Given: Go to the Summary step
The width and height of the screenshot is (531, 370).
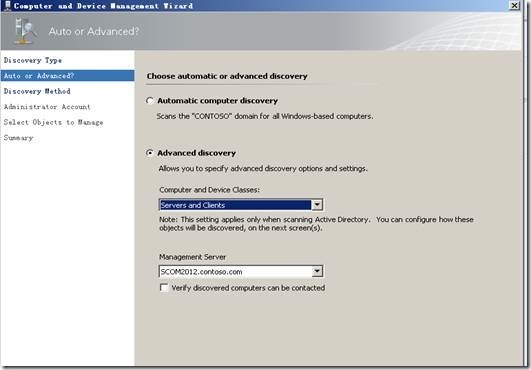Looking at the screenshot, I should (19, 138).
